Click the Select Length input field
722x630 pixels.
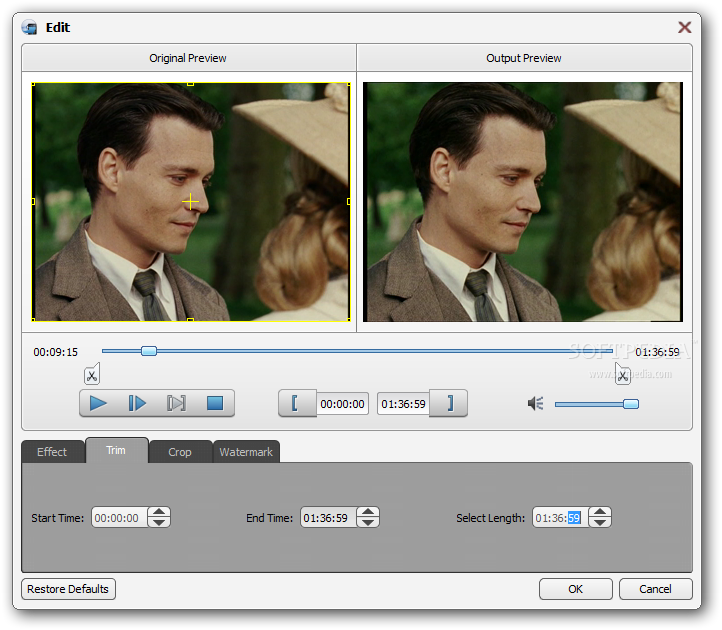560,518
